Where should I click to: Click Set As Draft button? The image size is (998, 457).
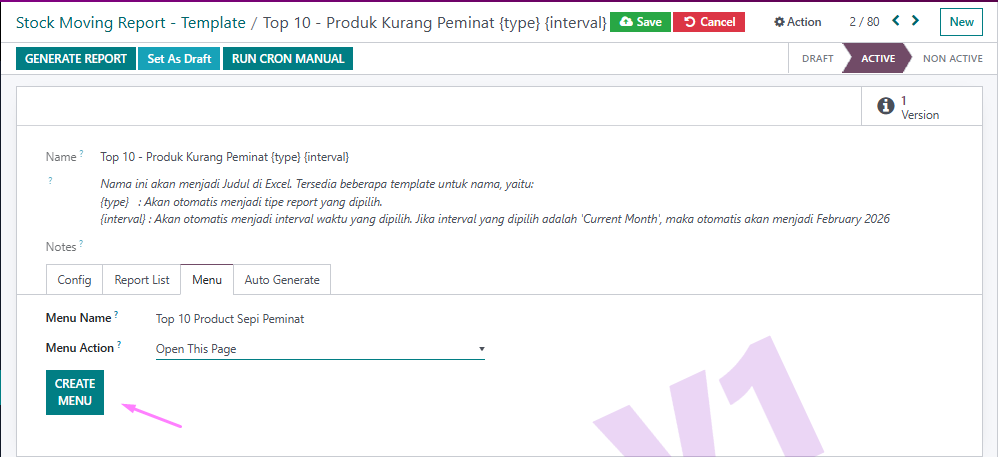[179, 59]
